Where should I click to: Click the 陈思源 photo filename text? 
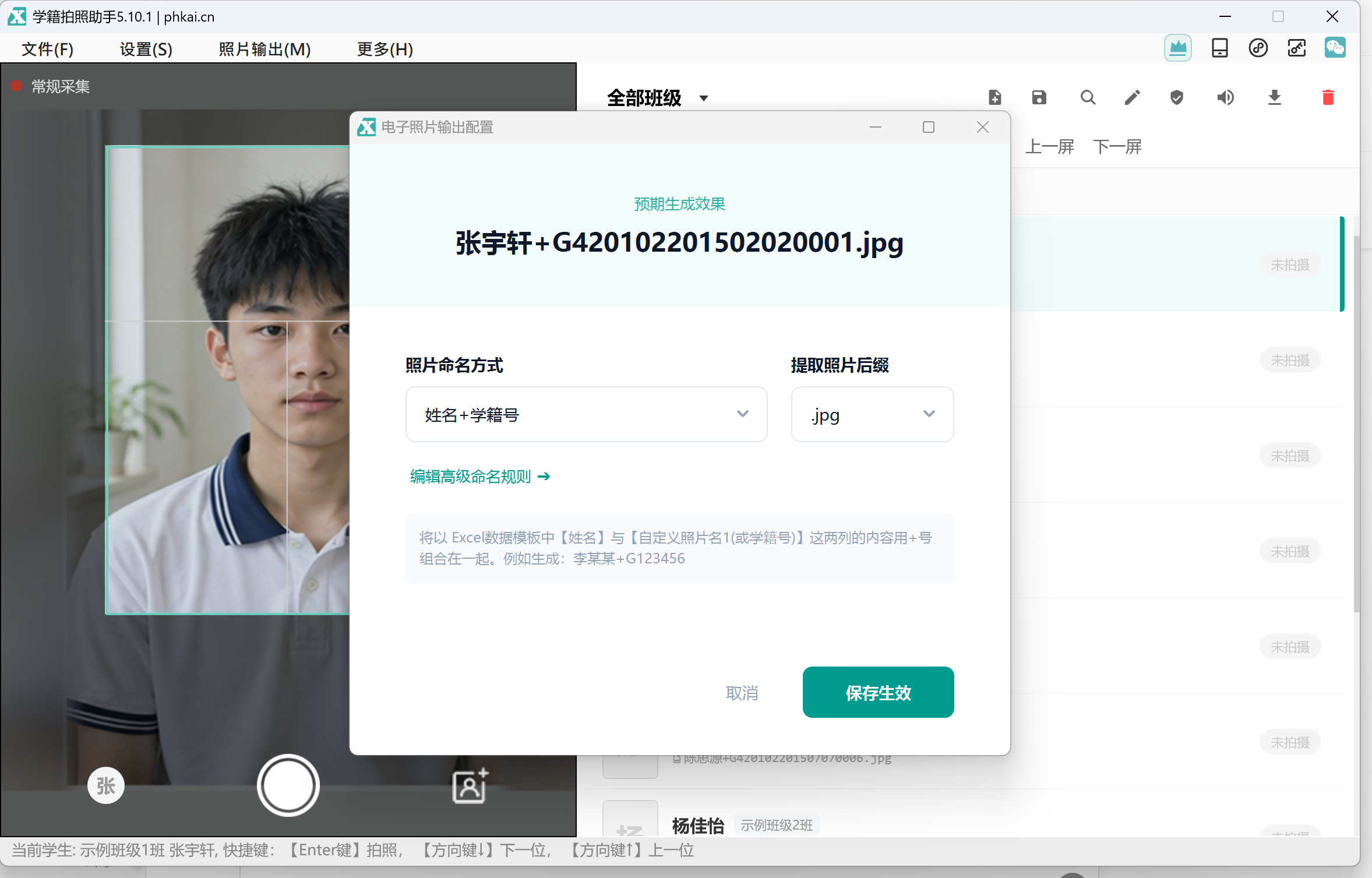[787, 758]
